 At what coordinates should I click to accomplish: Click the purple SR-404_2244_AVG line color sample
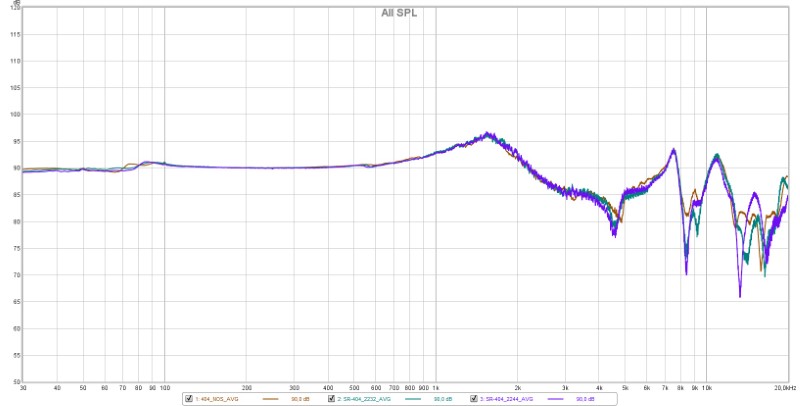[557, 398]
